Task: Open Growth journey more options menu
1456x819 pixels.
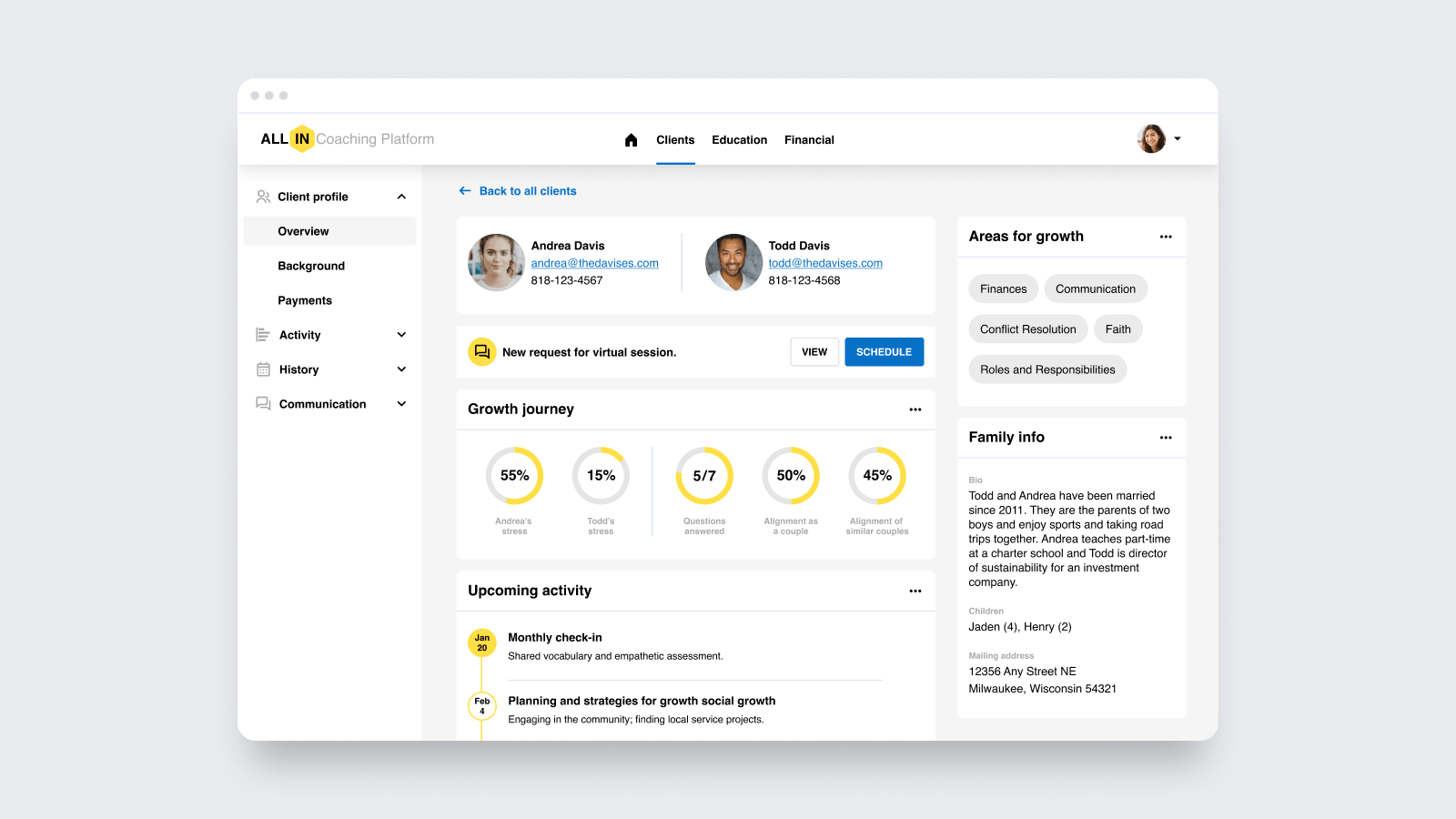Action: tap(915, 409)
